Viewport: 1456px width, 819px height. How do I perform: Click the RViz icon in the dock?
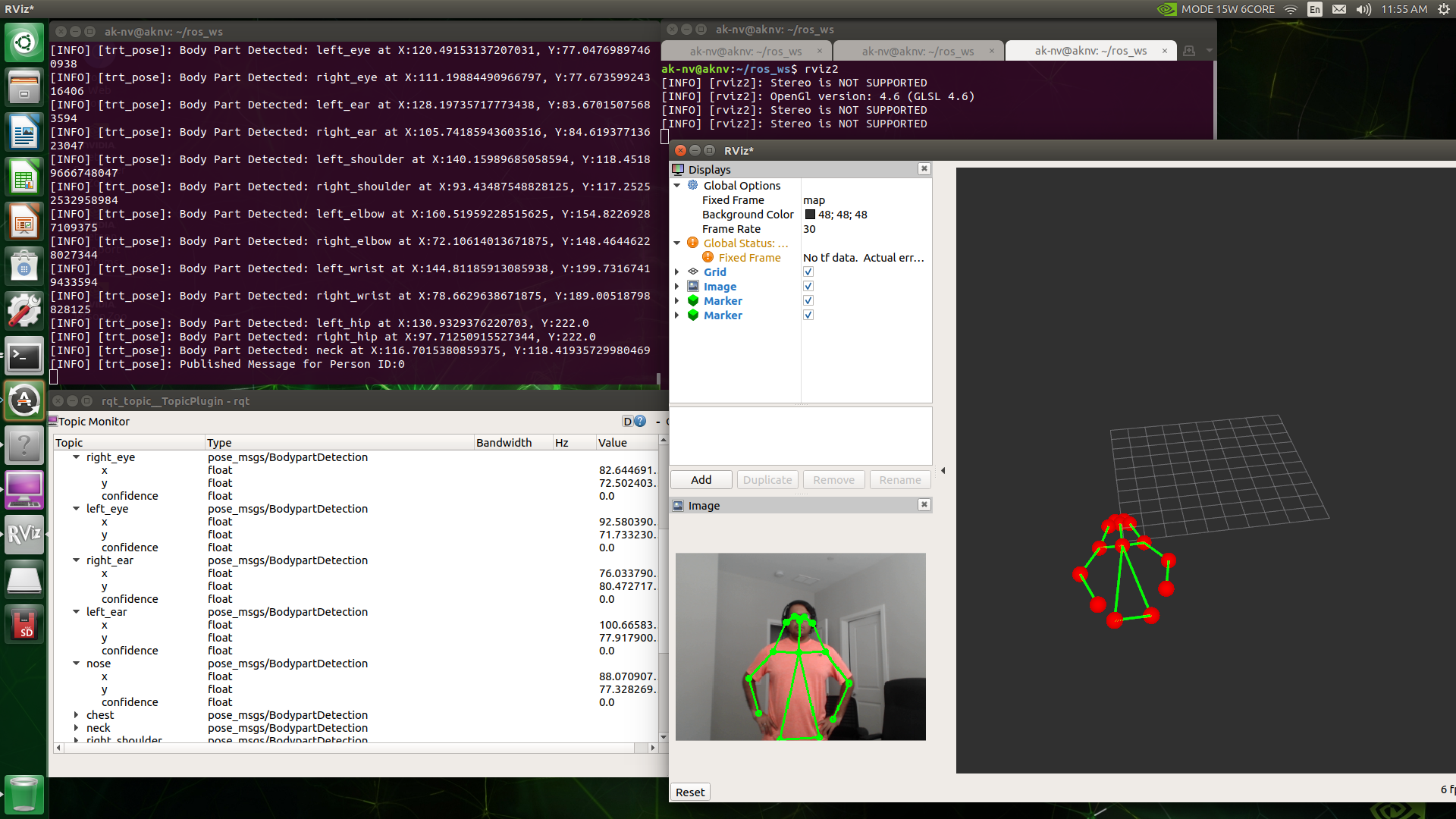click(x=24, y=534)
